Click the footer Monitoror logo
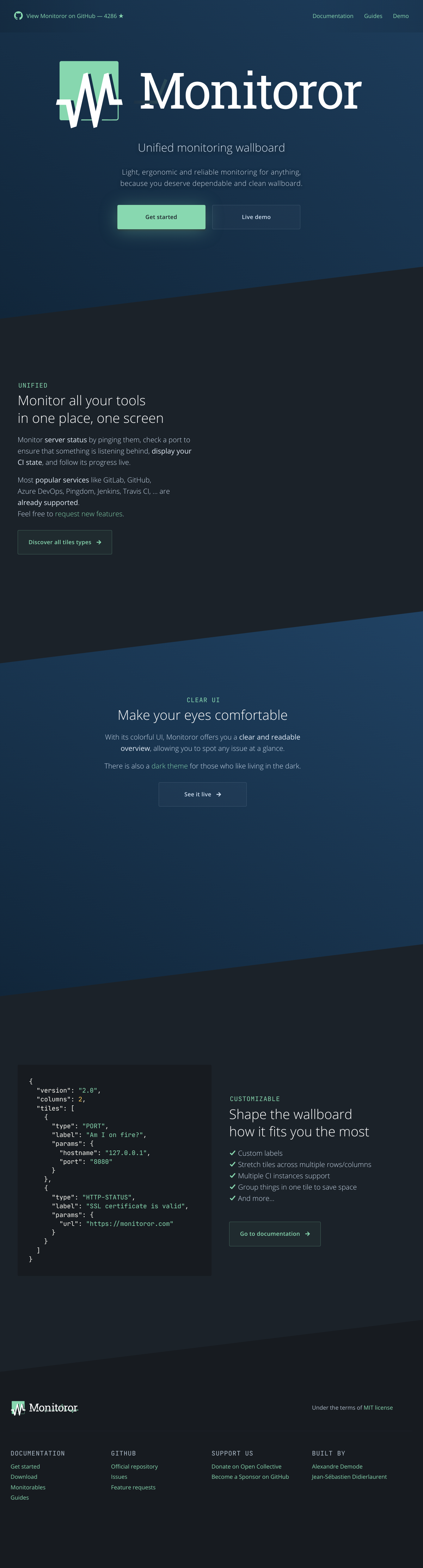 [44, 1408]
